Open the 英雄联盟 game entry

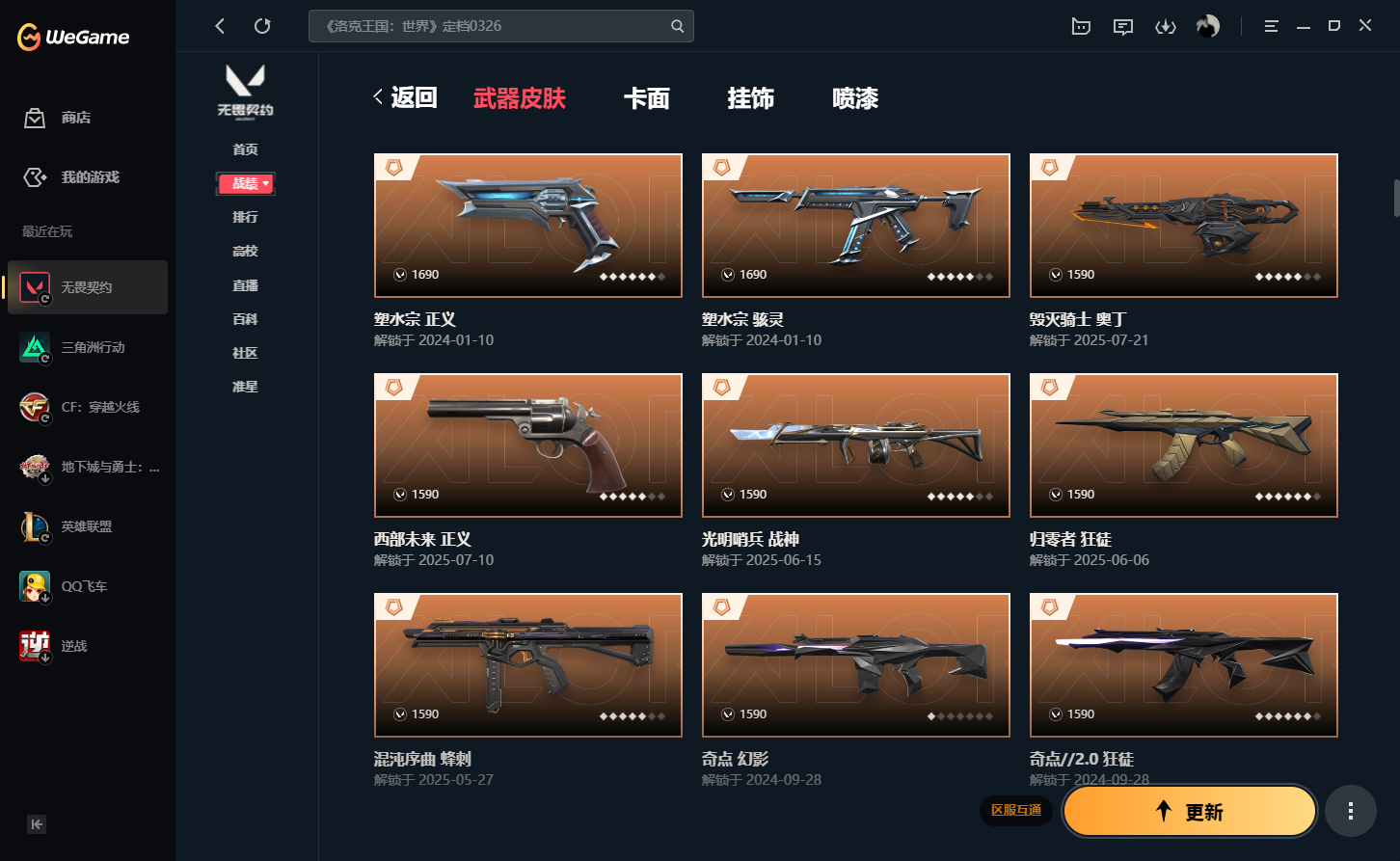pyautogui.click(x=87, y=526)
